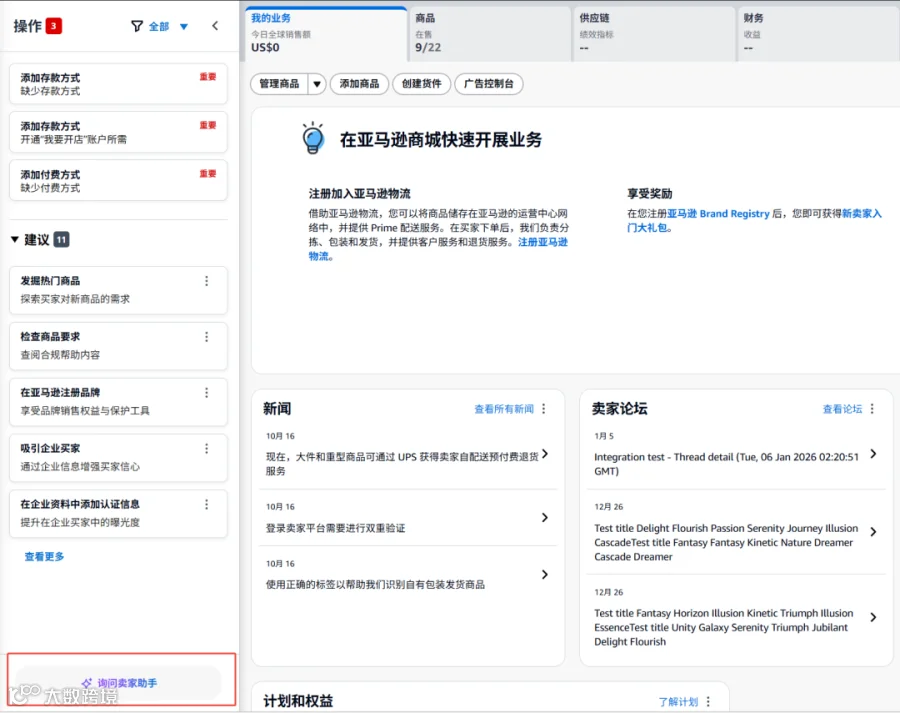Open the 计划和权益 panel options menu

pyautogui.click(x=708, y=702)
